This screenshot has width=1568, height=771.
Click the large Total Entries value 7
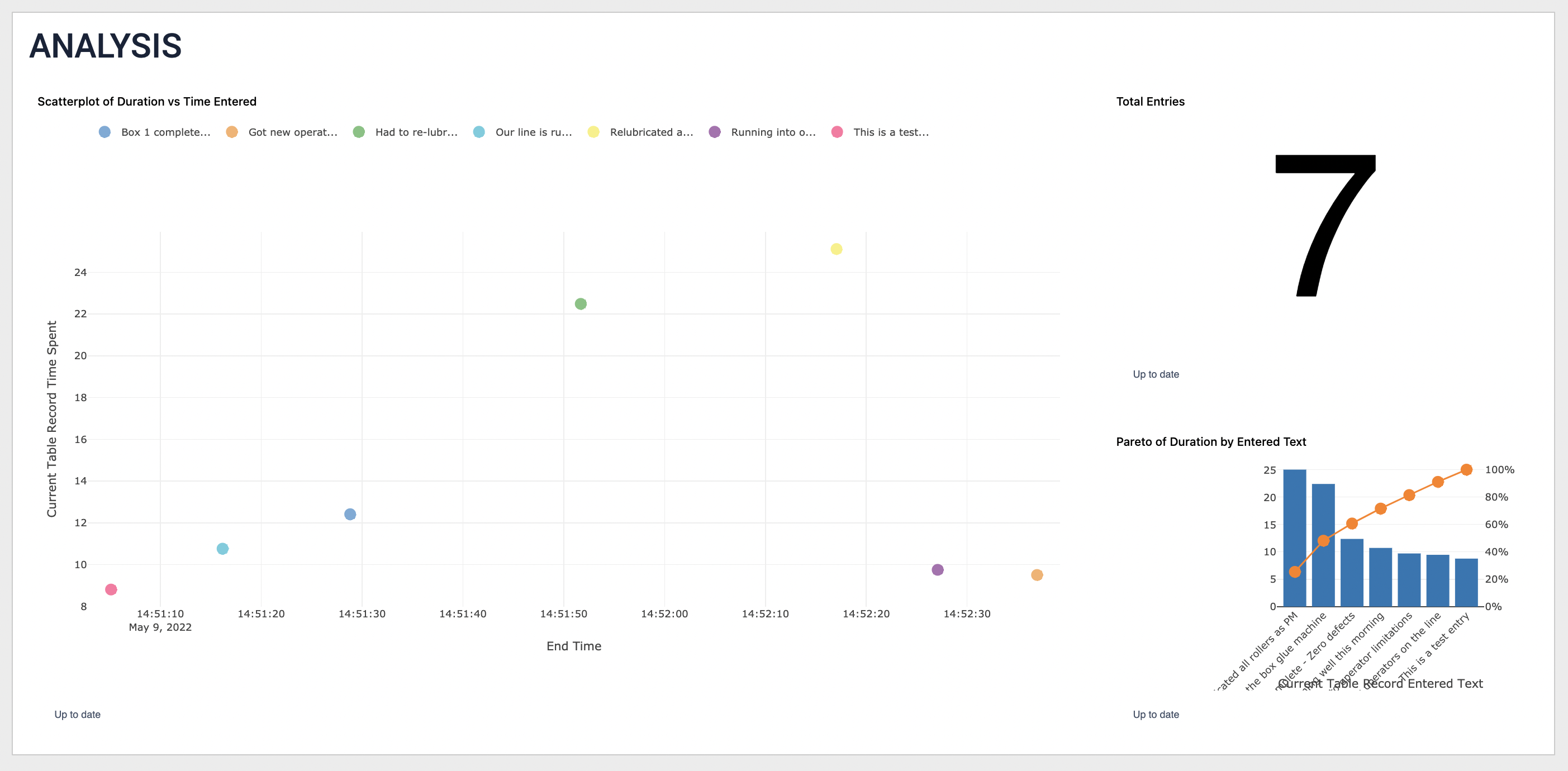pyautogui.click(x=1325, y=225)
